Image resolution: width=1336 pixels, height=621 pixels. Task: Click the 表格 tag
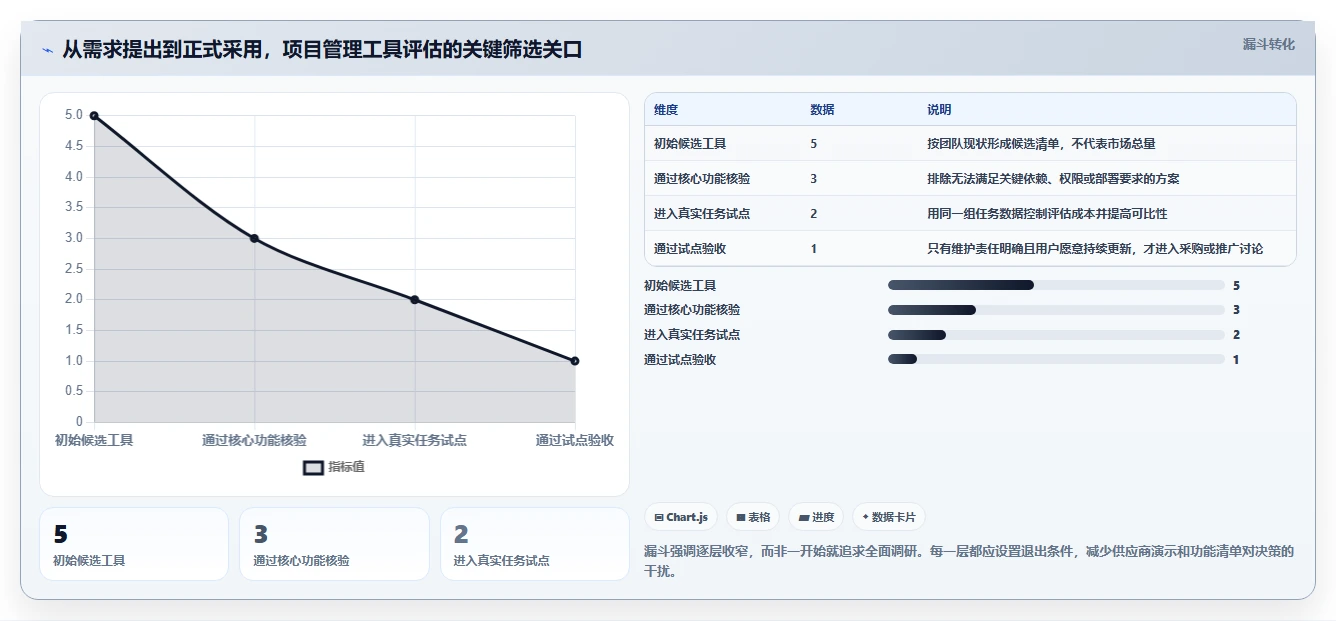tap(752, 517)
